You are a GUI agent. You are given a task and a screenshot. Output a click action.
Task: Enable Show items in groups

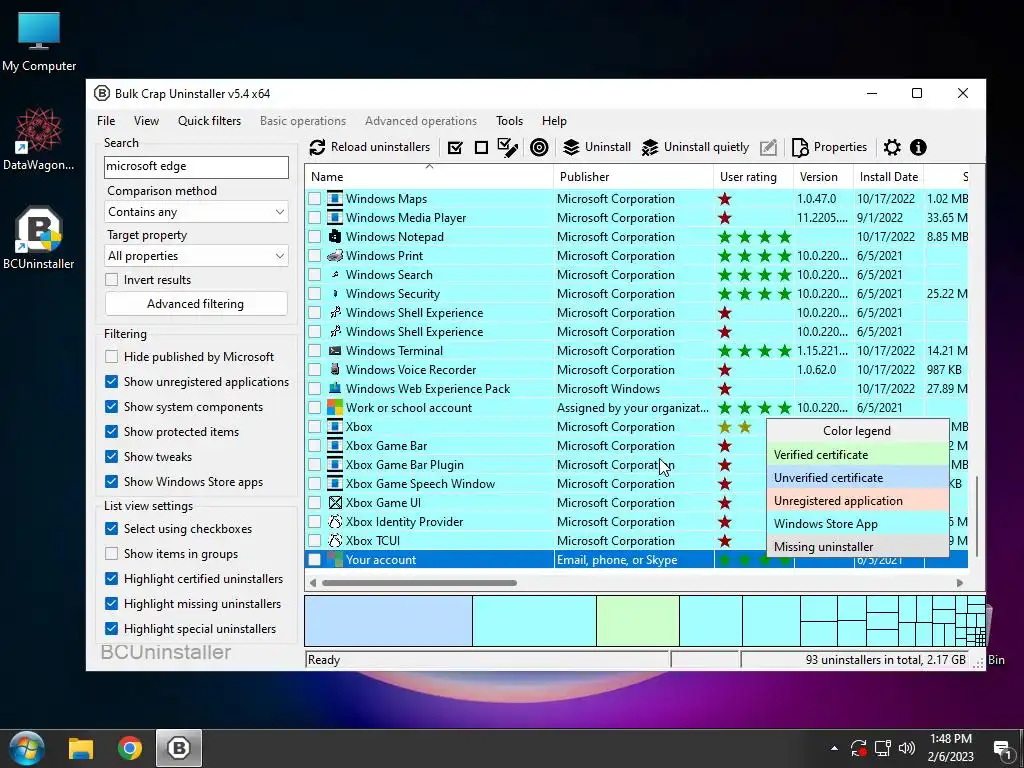point(112,554)
